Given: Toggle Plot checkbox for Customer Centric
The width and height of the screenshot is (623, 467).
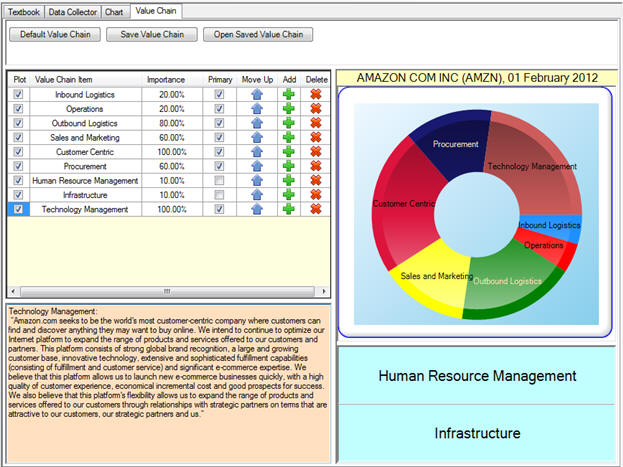Looking at the screenshot, I should (18, 151).
